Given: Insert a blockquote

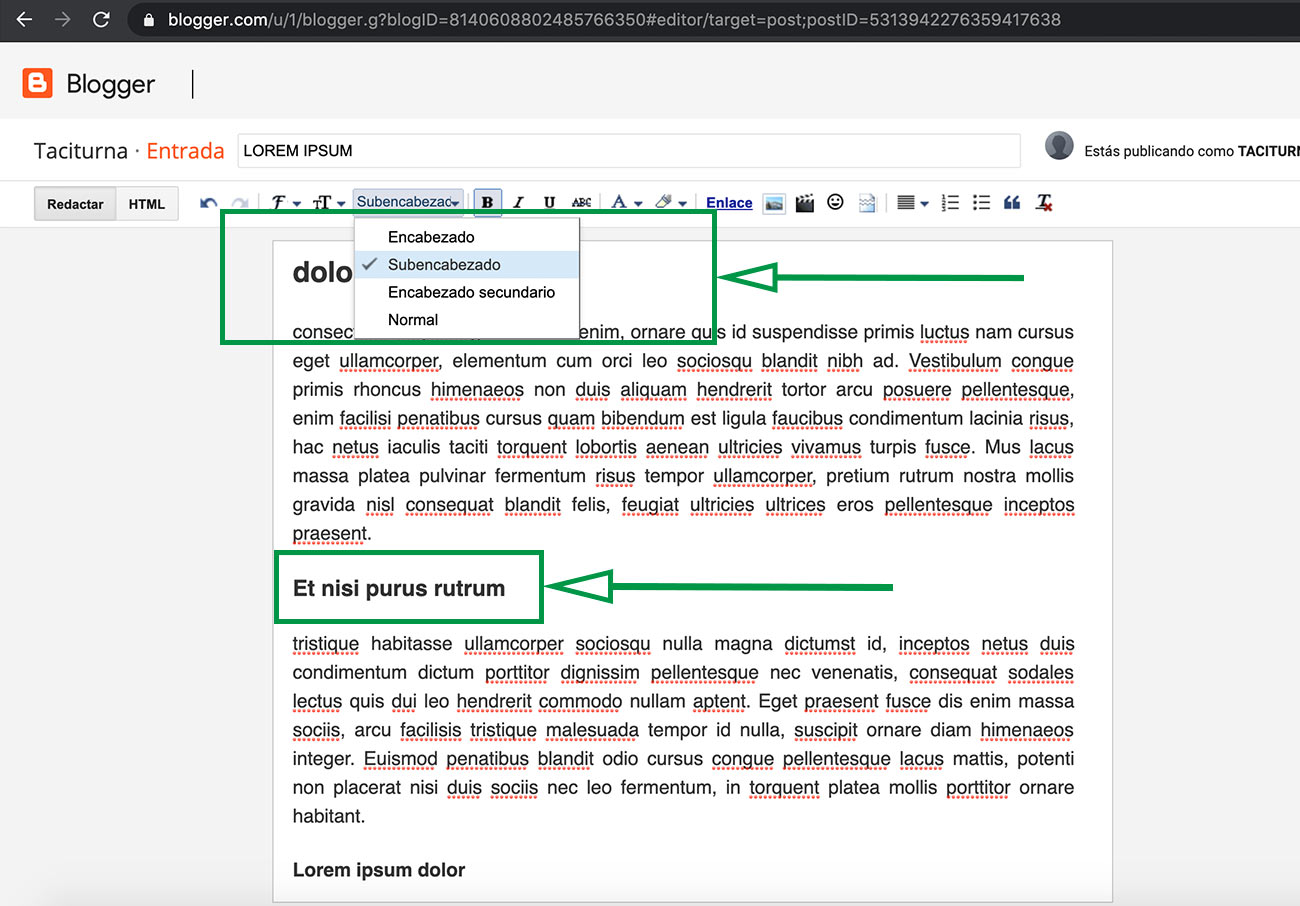Looking at the screenshot, I should coord(1011,202).
